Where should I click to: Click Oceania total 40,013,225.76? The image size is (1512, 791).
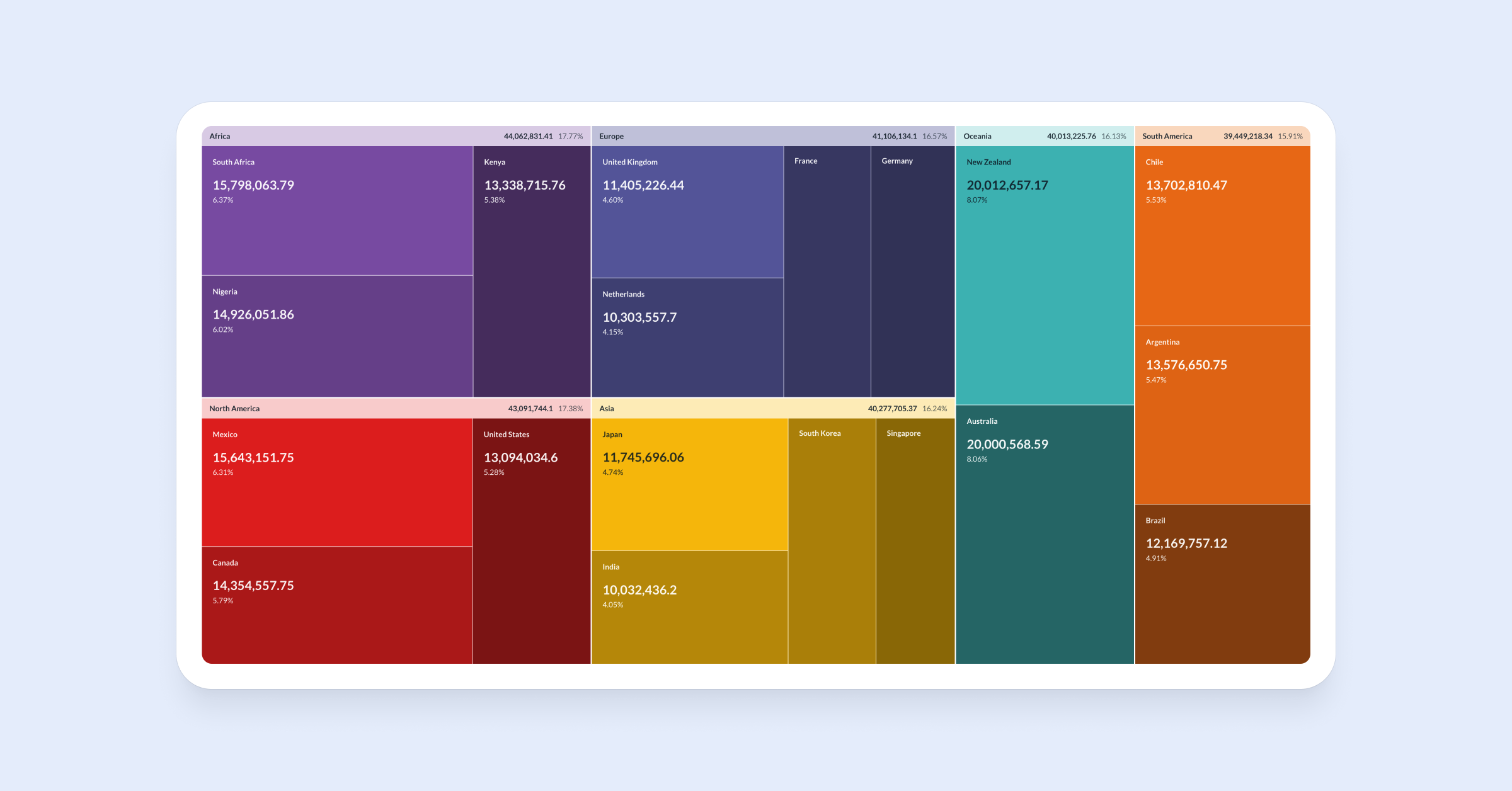(1071, 136)
